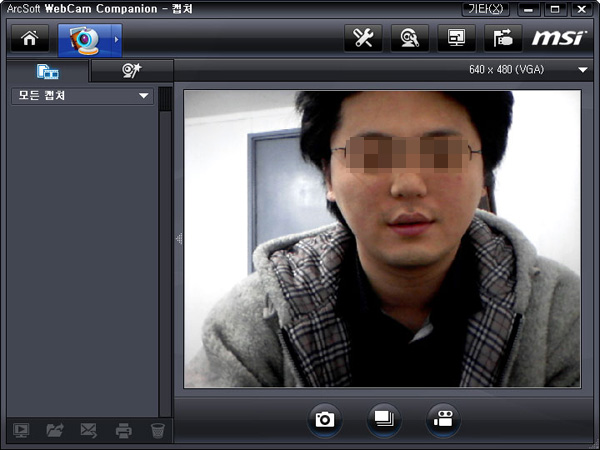Switch to the captured media album tab
Image resolution: width=600 pixels, height=450 pixels.
(48, 71)
